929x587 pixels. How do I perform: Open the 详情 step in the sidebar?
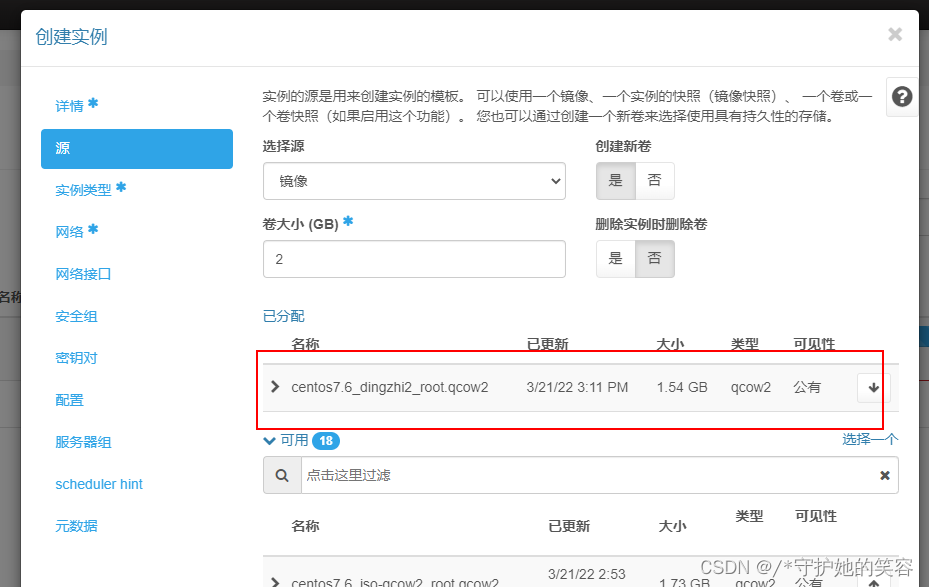pos(69,107)
